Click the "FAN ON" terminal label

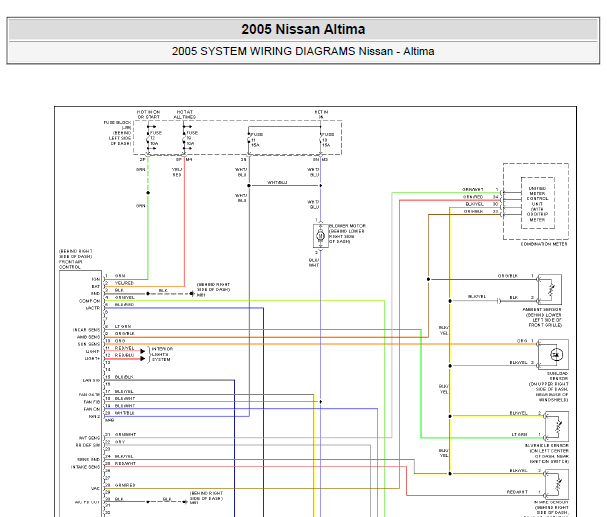click(92, 409)
